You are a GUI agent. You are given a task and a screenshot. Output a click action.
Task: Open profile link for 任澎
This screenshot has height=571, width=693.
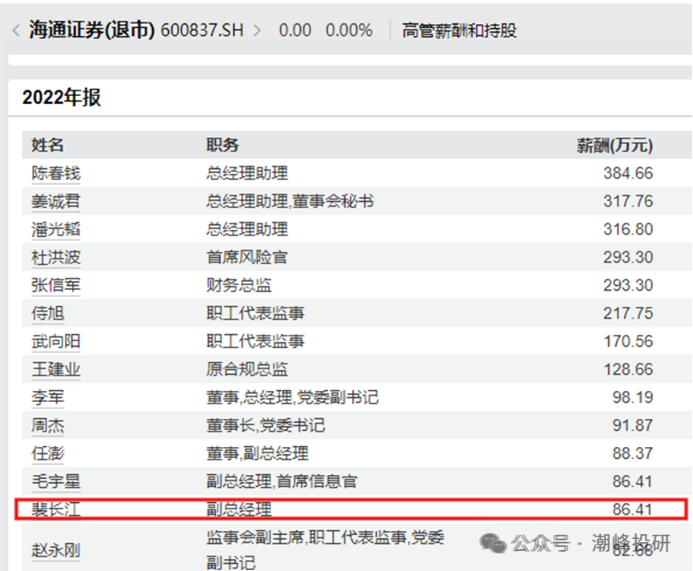coord(48,453)
